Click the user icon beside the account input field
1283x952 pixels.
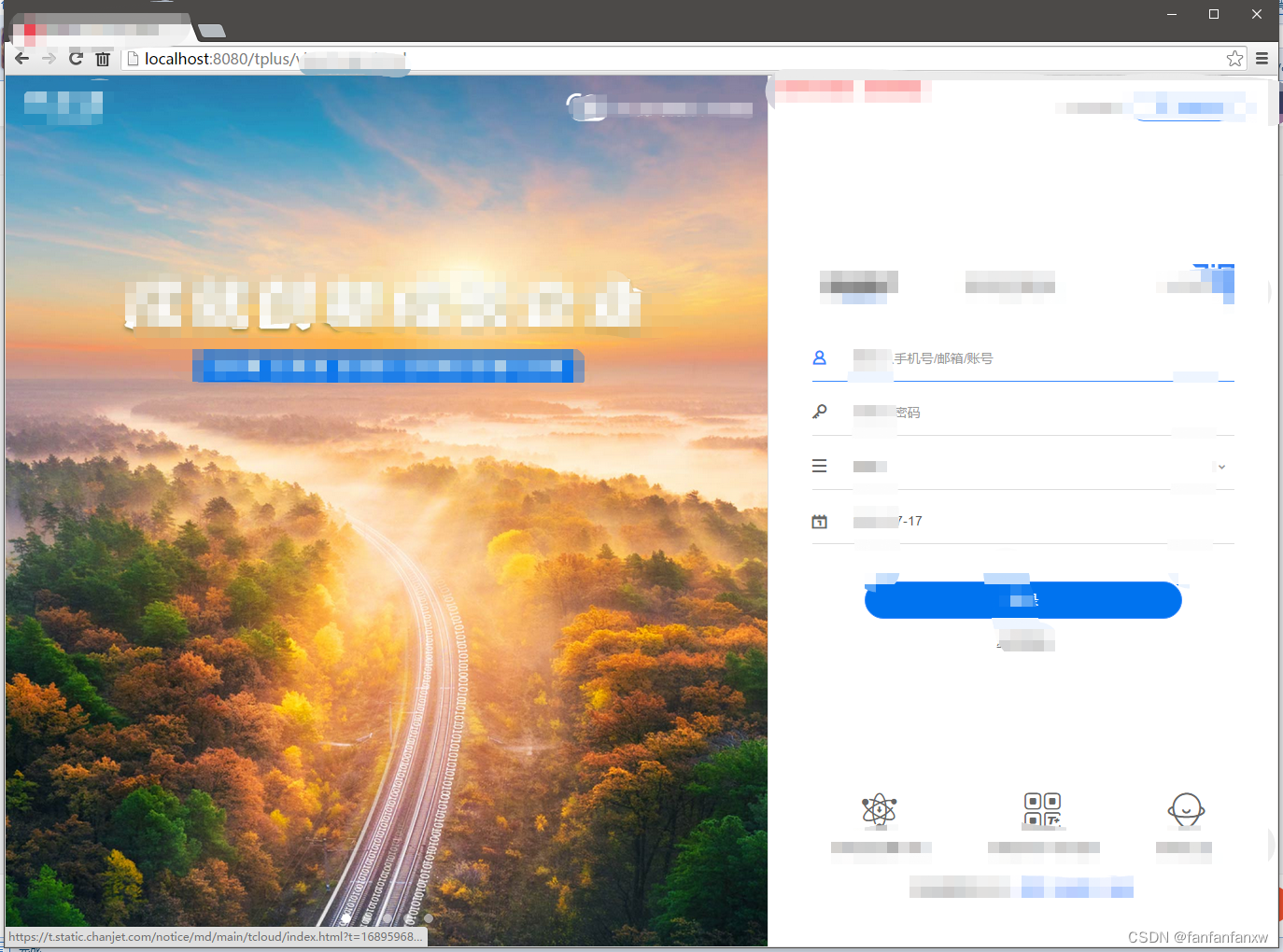point(819,357)
